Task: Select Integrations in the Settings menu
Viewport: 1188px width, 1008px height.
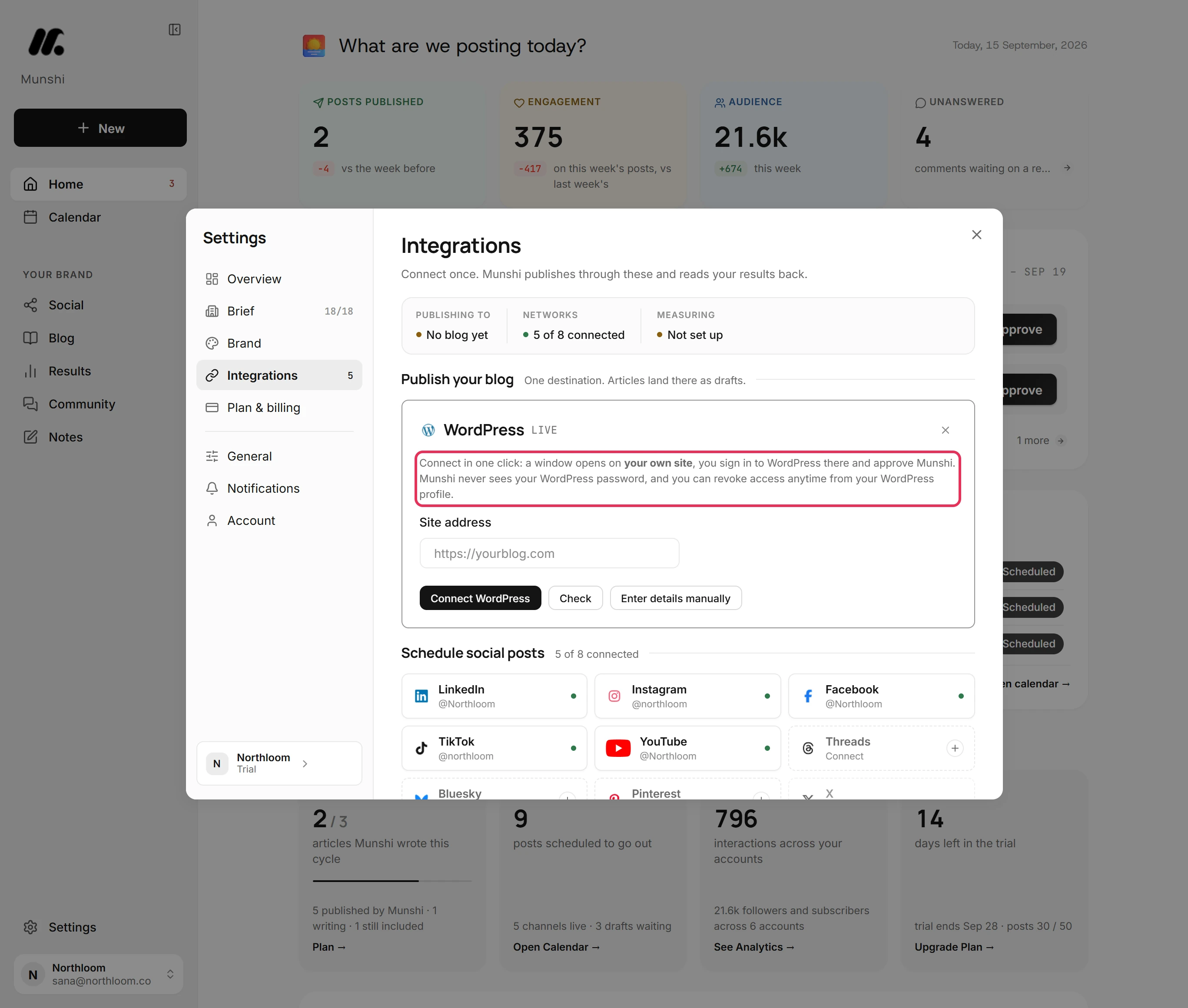Action: pos(279,375)
